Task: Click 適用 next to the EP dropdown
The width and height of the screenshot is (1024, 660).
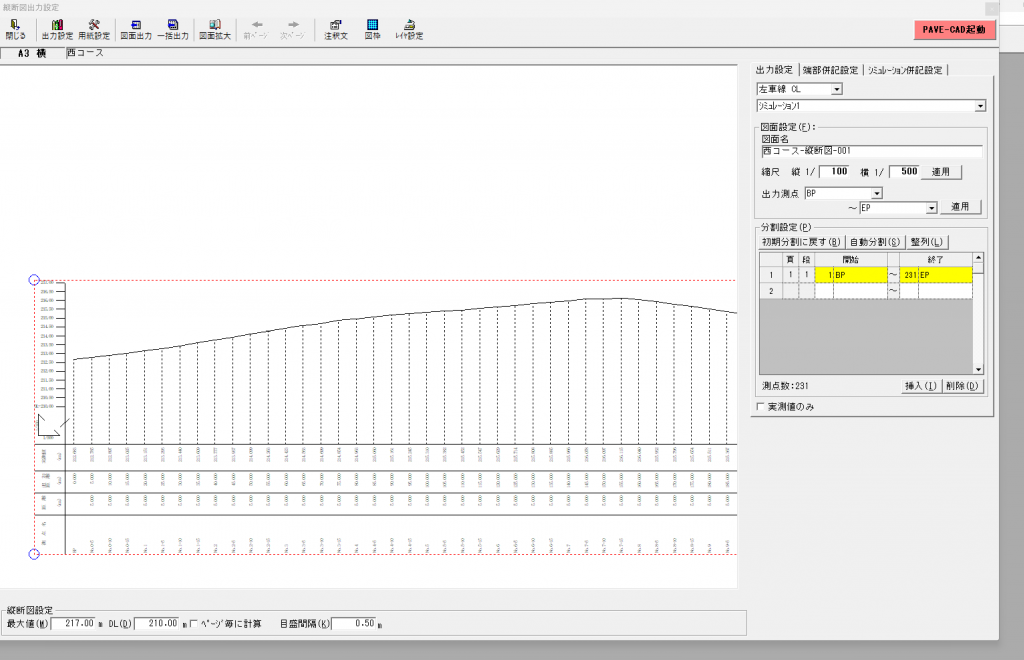Action: tap(960, 207)
